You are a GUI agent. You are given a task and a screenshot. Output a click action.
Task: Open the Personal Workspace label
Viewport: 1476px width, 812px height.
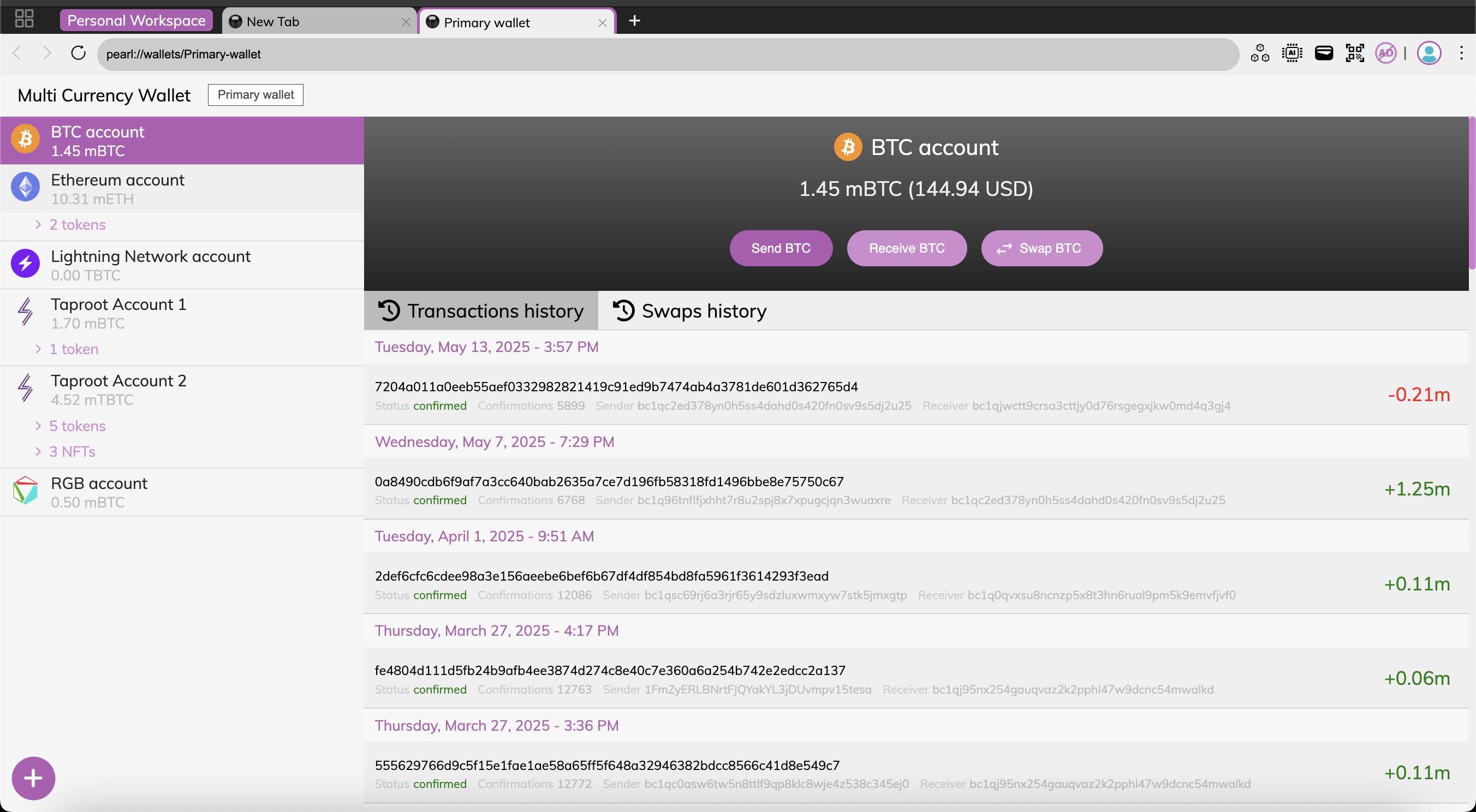(136, 21)
